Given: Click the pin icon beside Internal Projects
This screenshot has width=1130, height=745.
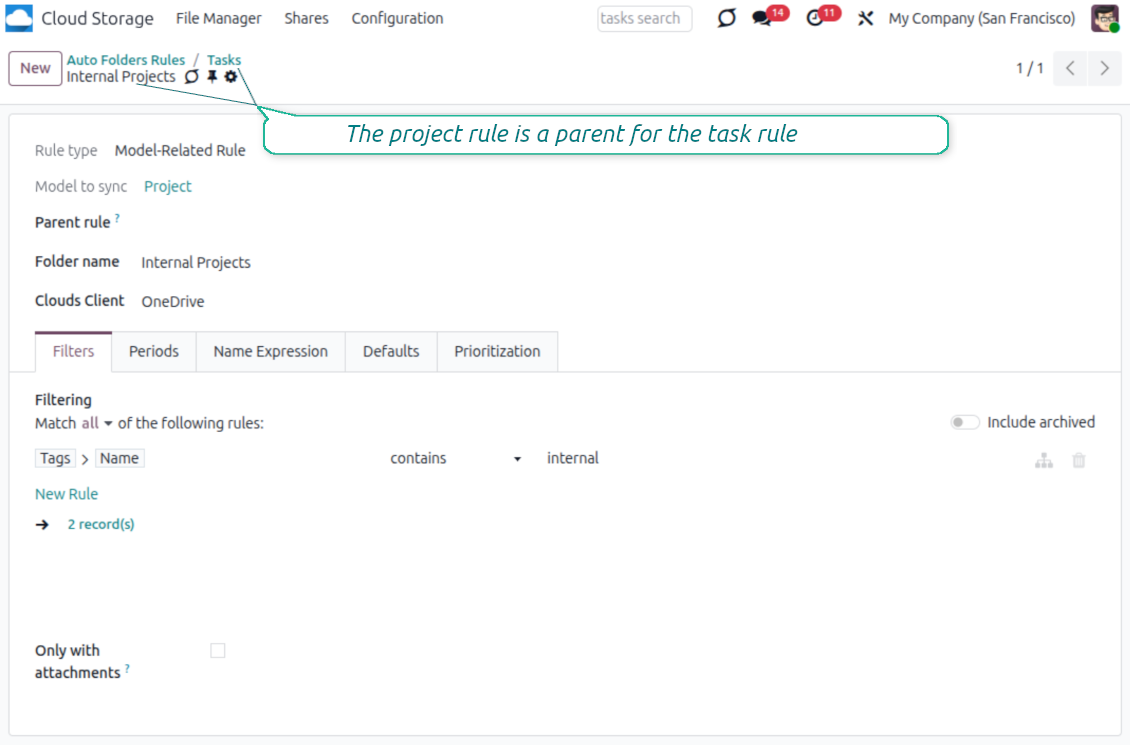Looking at the screenshot, I should pyautogui.click(x=212, y=77).
